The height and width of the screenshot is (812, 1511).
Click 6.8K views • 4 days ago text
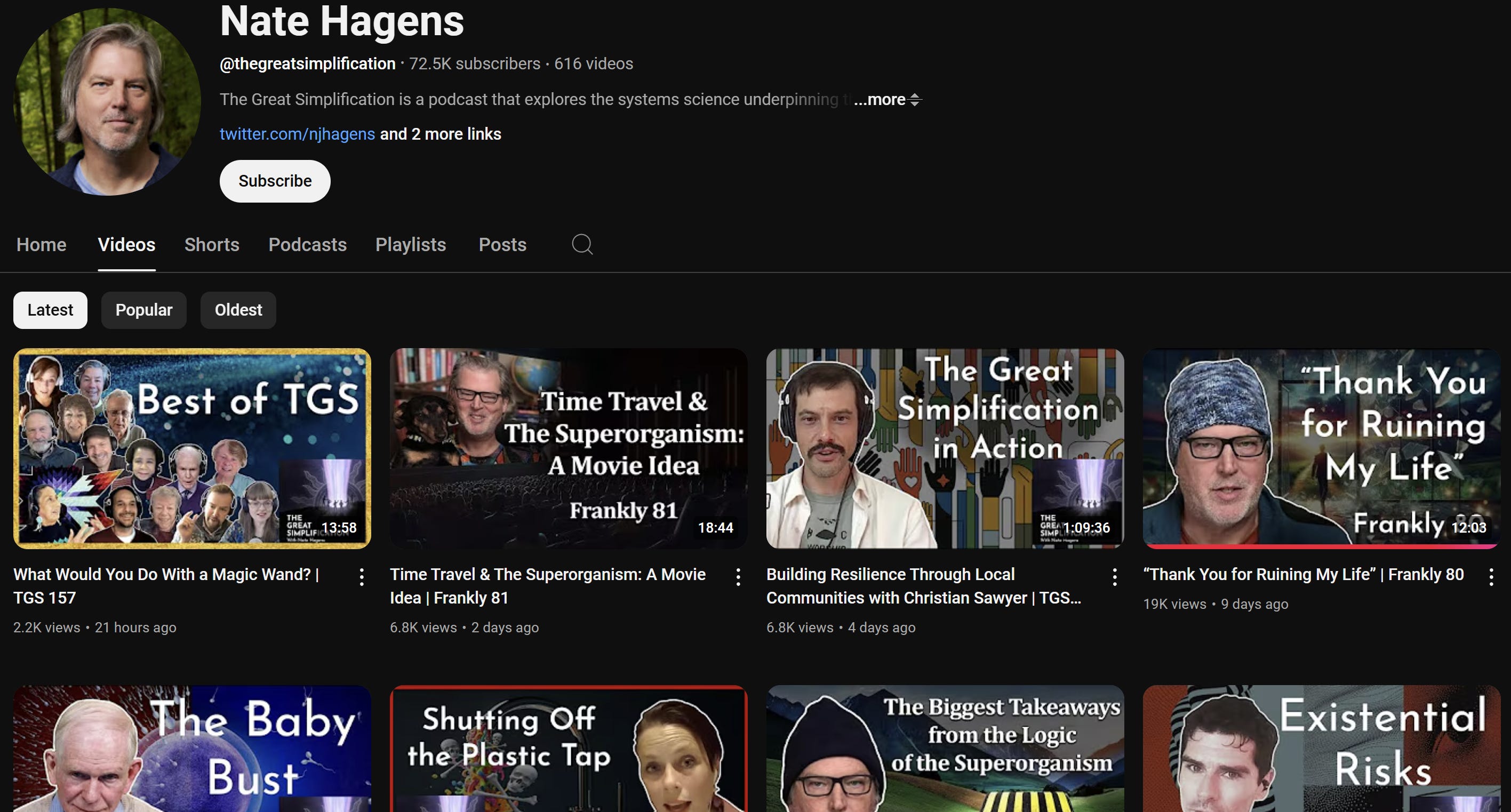pyautogui.click(x=841, y=628)
